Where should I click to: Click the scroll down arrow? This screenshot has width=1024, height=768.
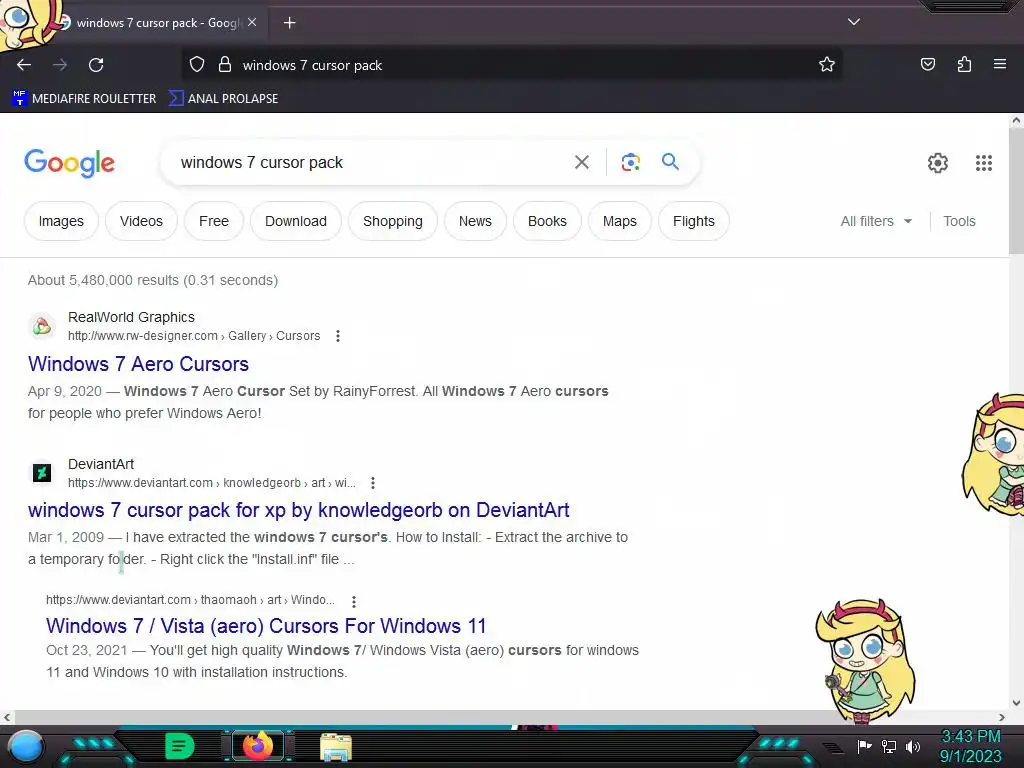1016,703
